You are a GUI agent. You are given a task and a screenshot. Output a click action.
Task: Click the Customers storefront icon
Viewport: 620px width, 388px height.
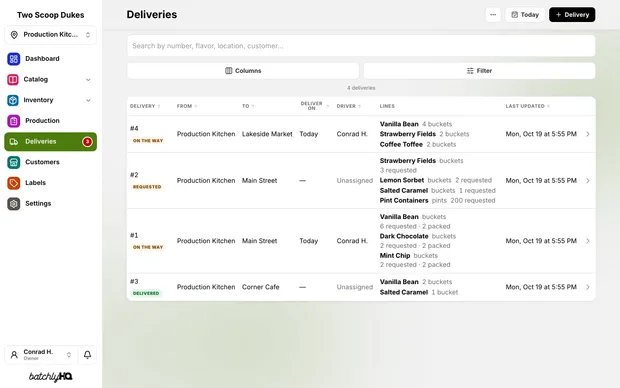(x=13, y=162)
